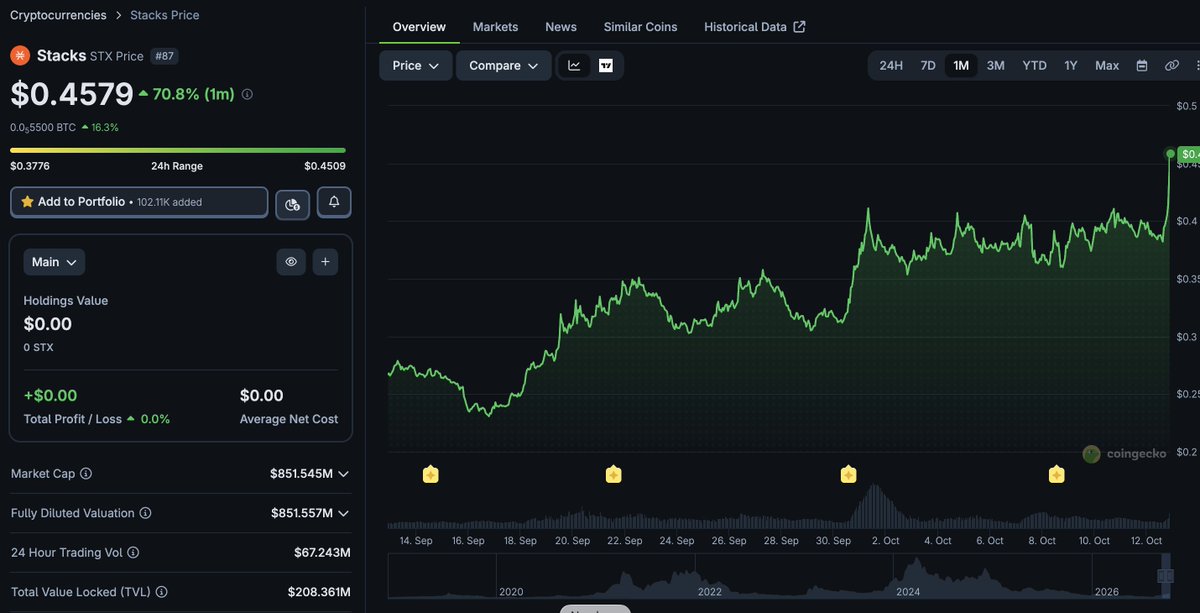Viewport: 1200px width, 613px height.
Task: Click the $67.243M trading volume value
Action: (x=322, y=553)
